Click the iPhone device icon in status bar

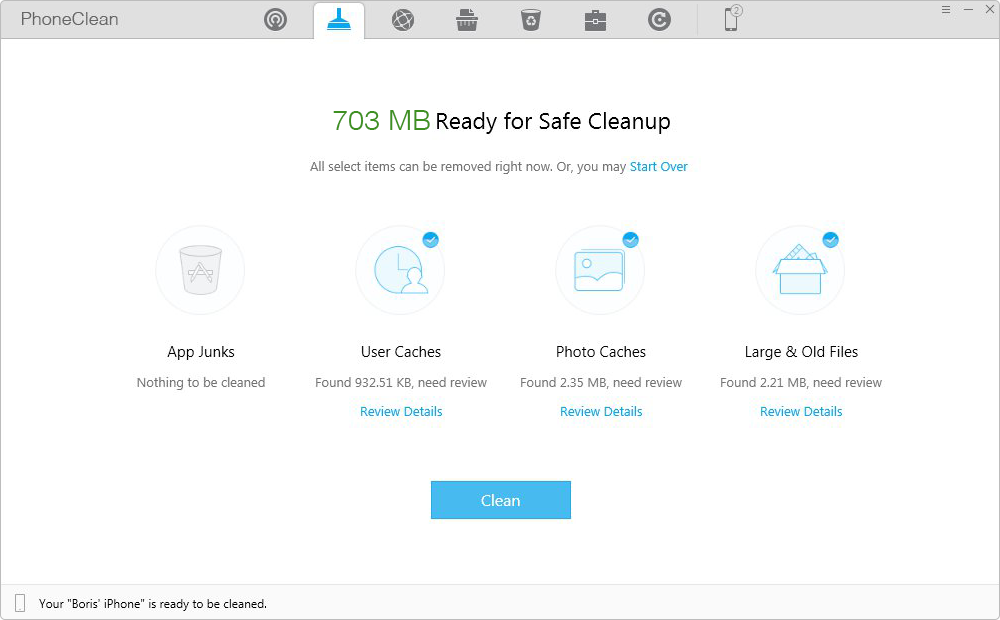pyautogui.click(x=20, y=603)
